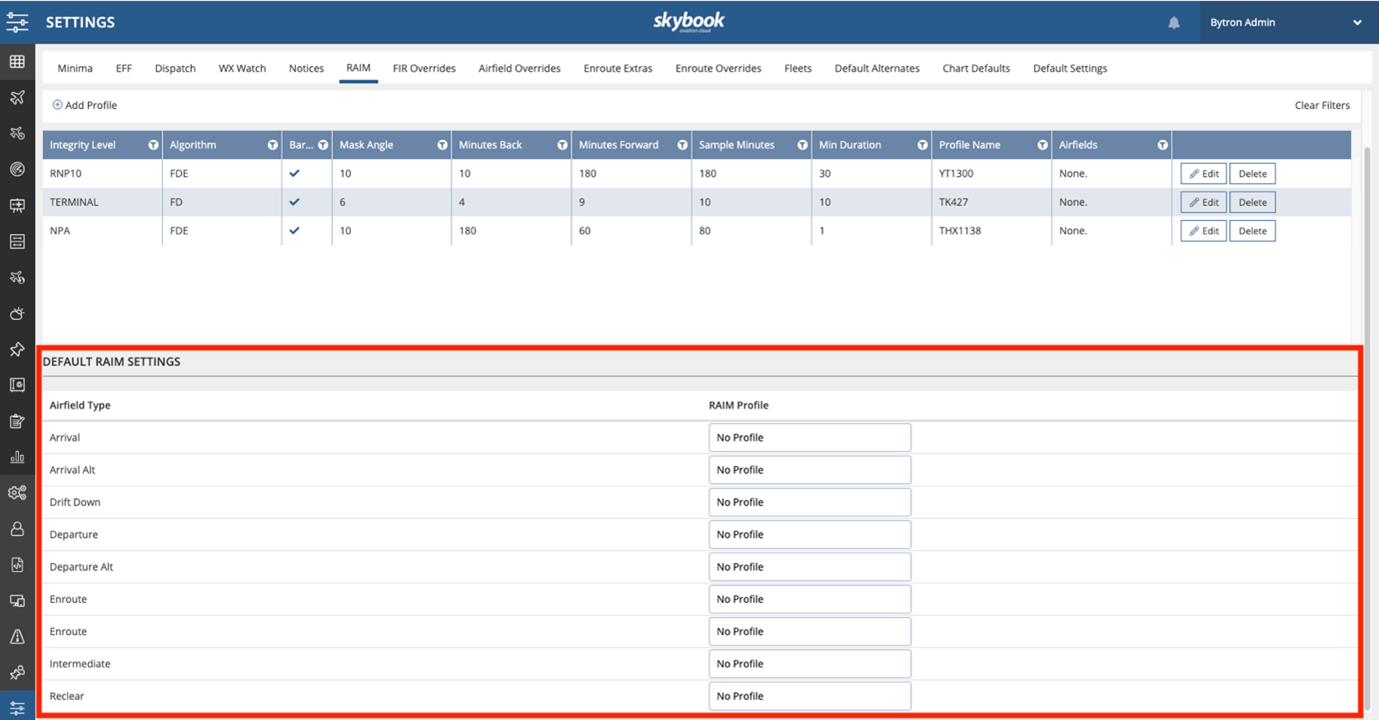The image size is (1379, 720).
Task: Click the top-left sliders menu icon
Action: (x=17, y=22)
